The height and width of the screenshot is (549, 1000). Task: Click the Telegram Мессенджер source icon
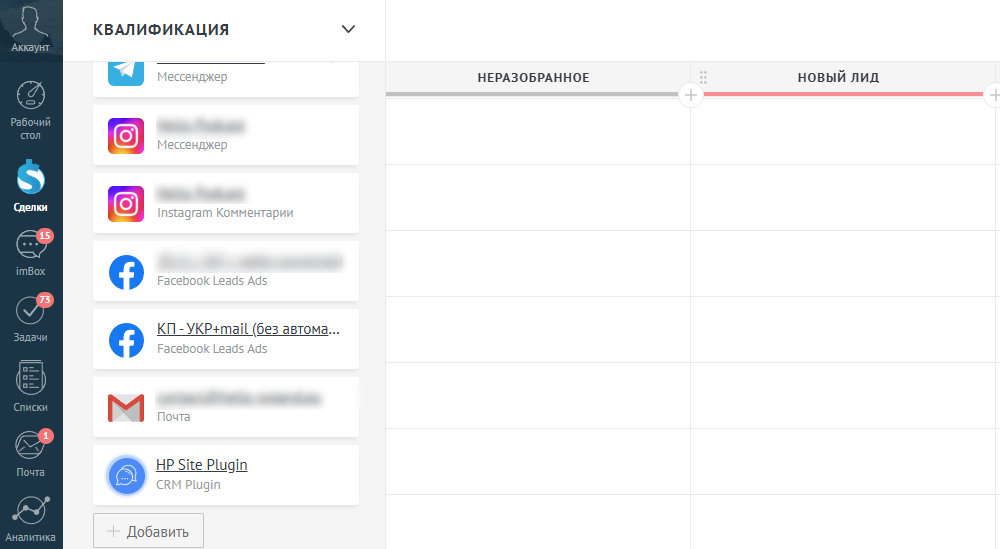[x=126, y=72]
